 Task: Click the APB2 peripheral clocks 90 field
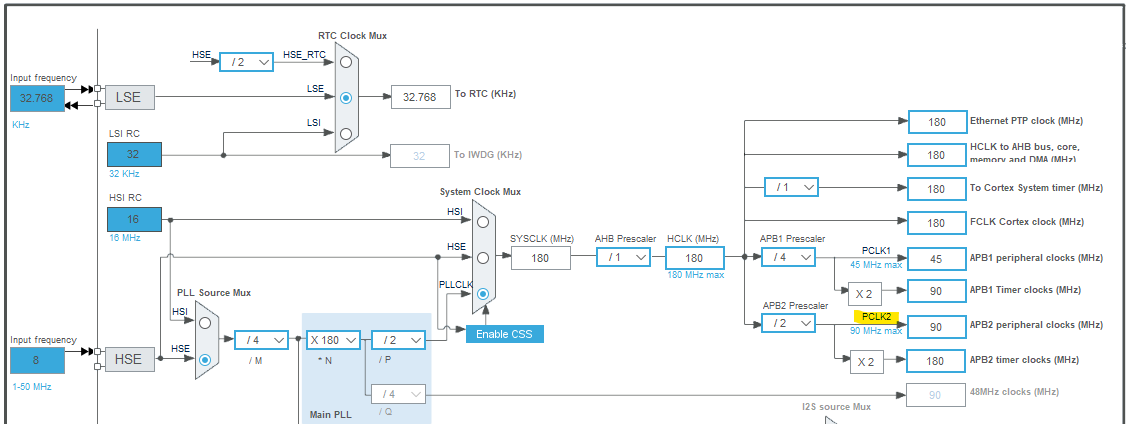(936, 327)
